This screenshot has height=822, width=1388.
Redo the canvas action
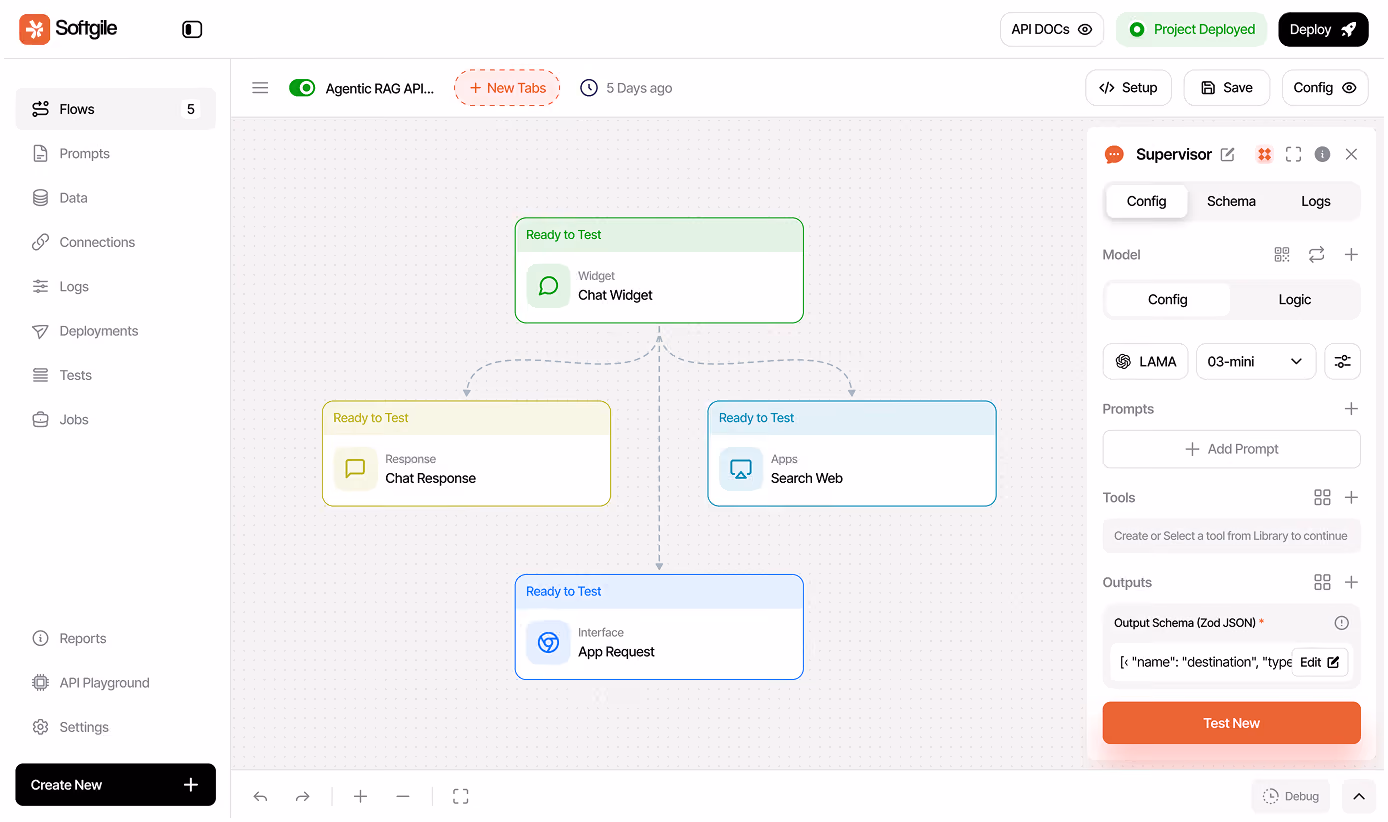303,797
